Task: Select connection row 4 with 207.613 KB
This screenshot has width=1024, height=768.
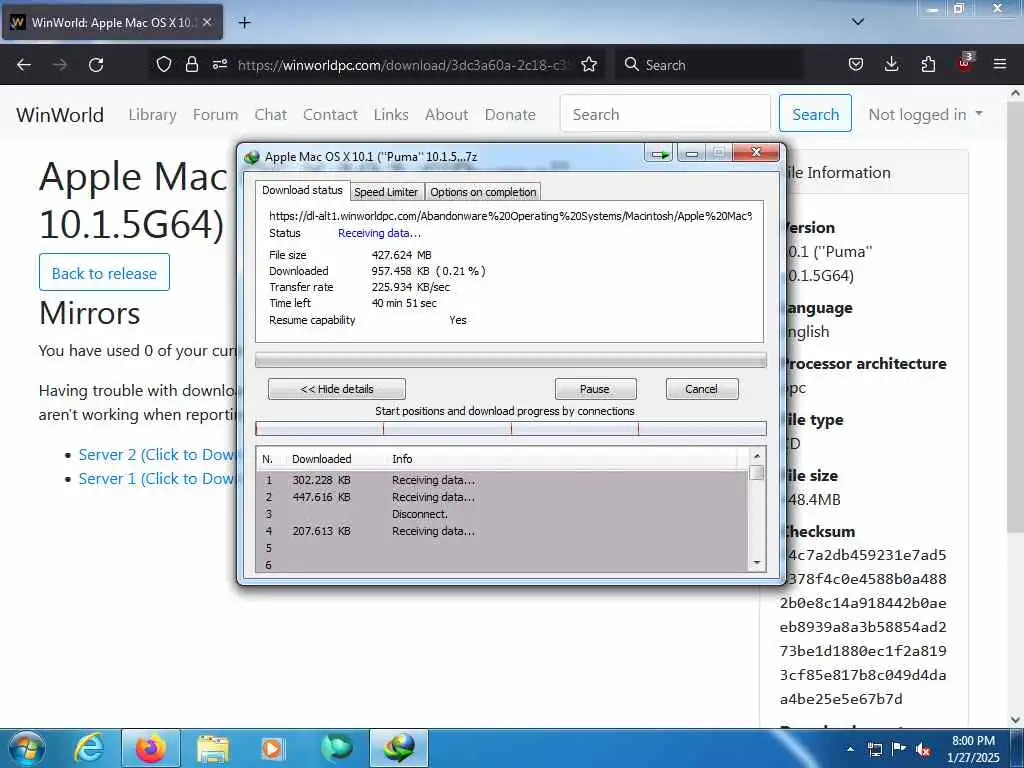Action: tap(503, 531)
